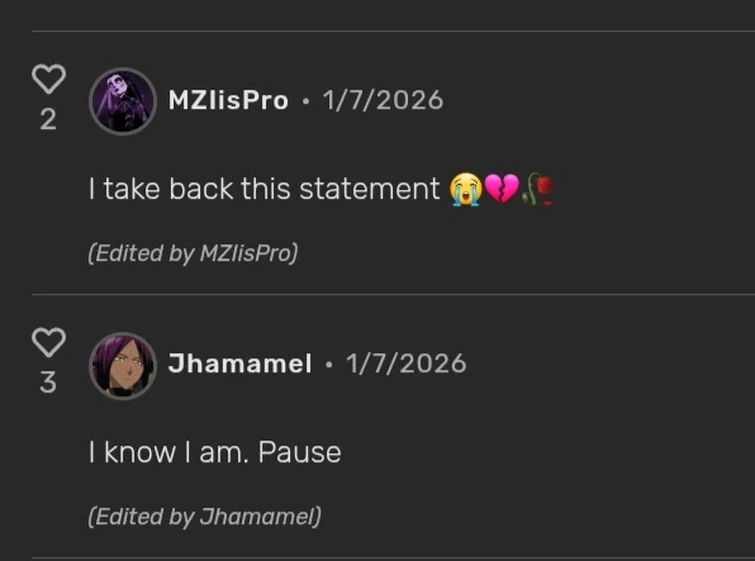Open MZIisPro's profile avatar
755x561 pixels.
click(123, 101)
